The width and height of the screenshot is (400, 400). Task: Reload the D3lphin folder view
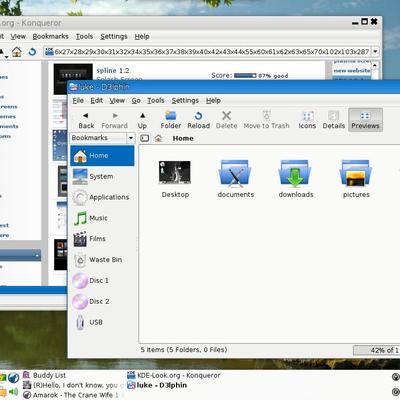198,120
